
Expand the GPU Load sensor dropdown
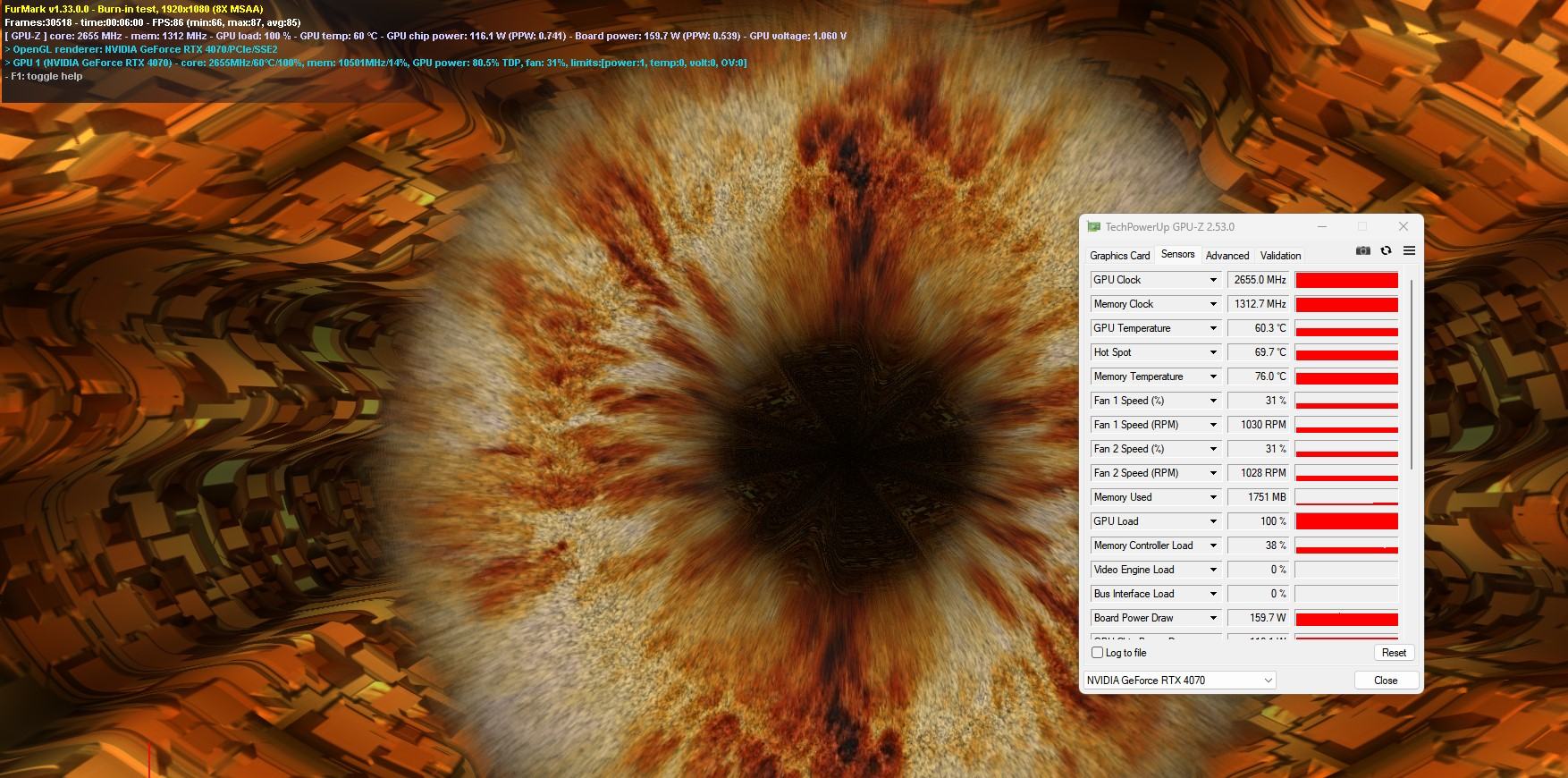(x=1213, y=521)
